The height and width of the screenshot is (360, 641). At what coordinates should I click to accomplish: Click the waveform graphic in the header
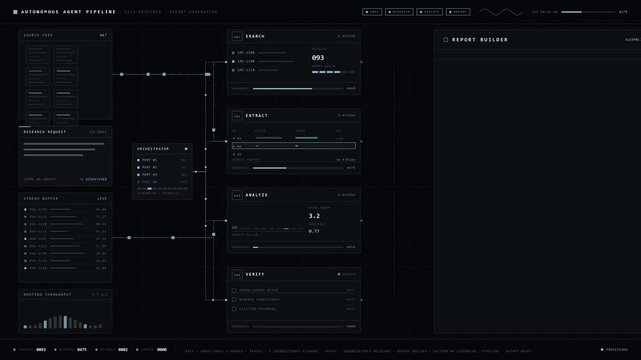(x=501, y=12)
